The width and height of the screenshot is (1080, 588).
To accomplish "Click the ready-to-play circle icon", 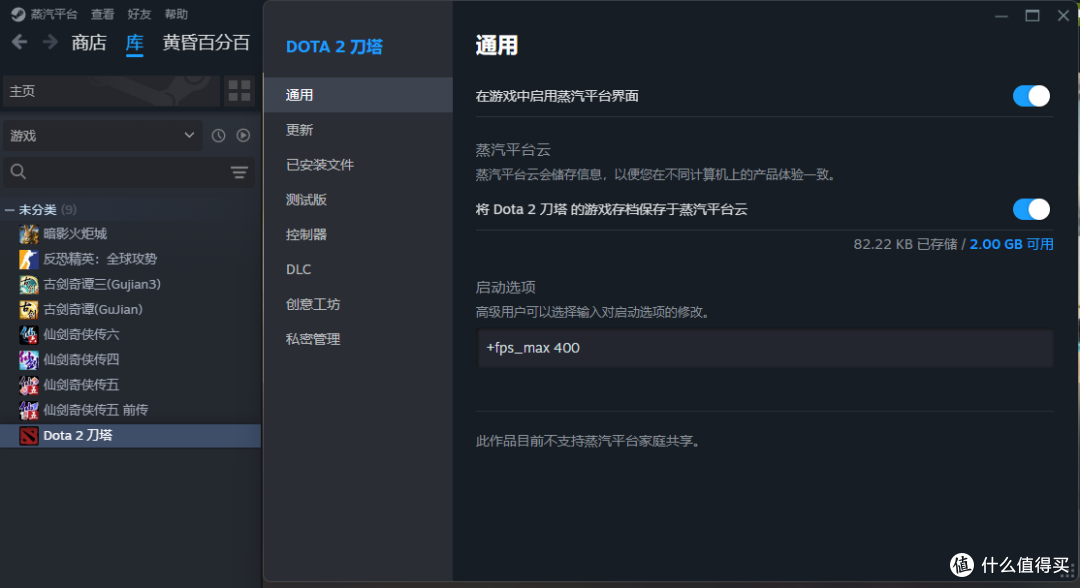I will (x=243, y=136).
